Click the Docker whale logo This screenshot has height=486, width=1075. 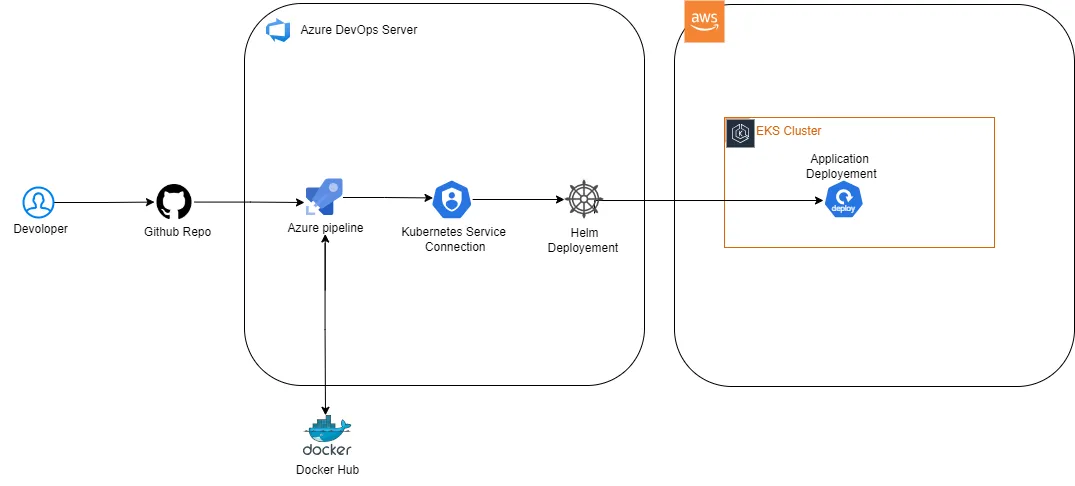328,435
